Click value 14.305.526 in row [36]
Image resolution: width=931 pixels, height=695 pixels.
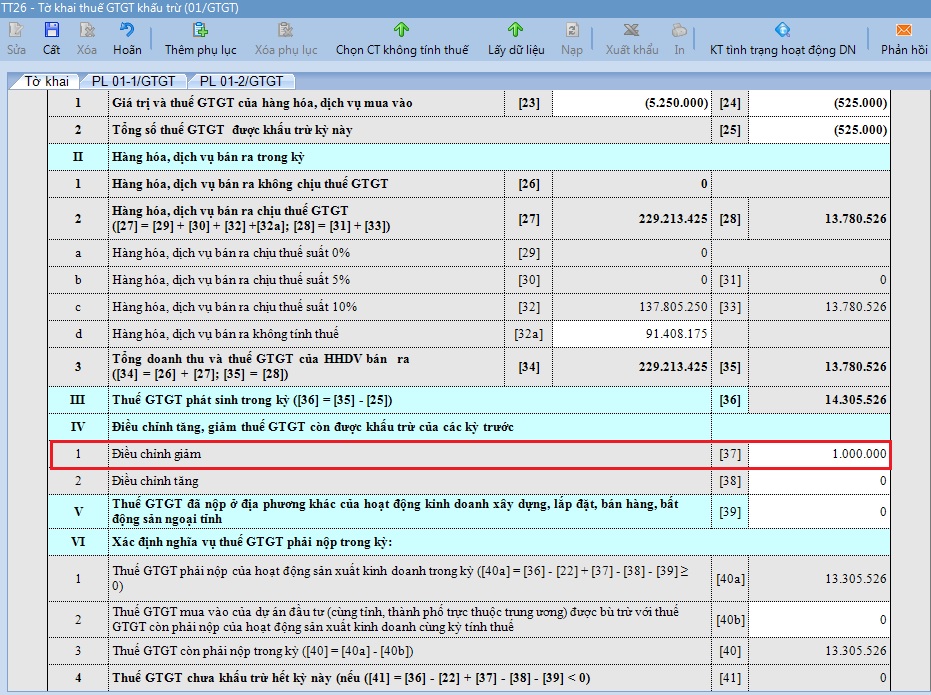pos(855,400)
